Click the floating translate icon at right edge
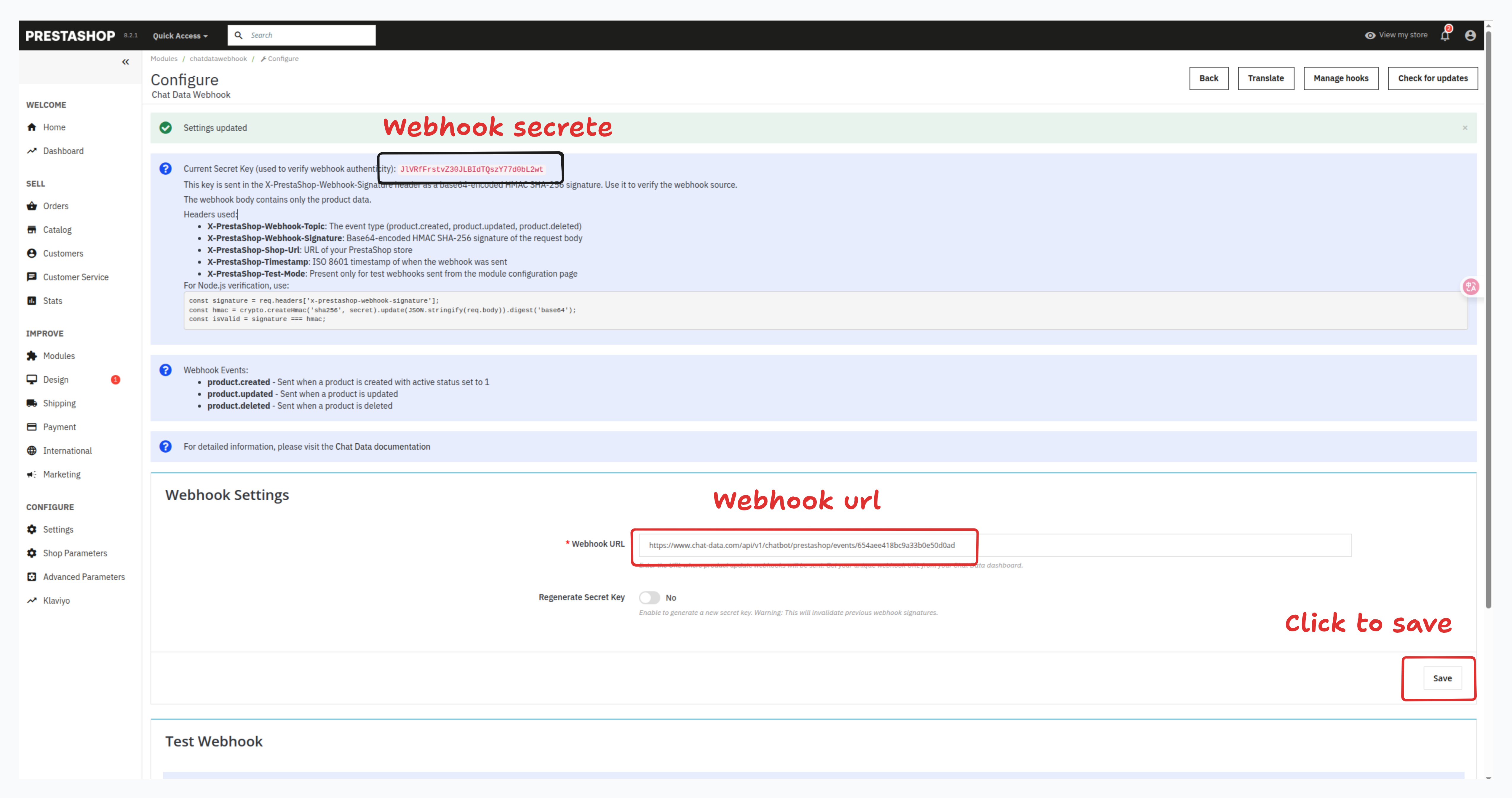Screen dimensions: 1512x798 coord(1470,287)
